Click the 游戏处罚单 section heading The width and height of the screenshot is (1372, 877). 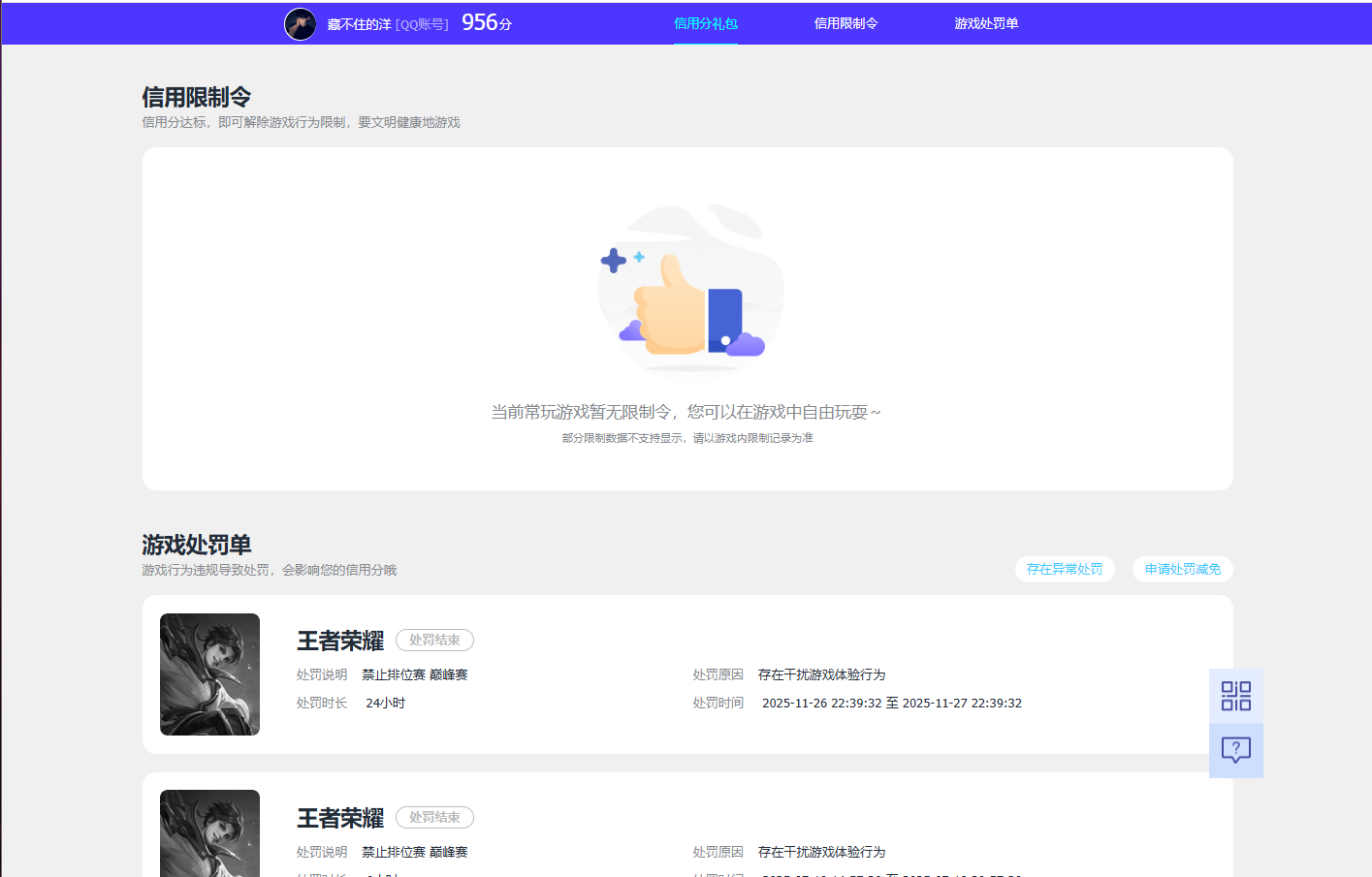(195, 545)
